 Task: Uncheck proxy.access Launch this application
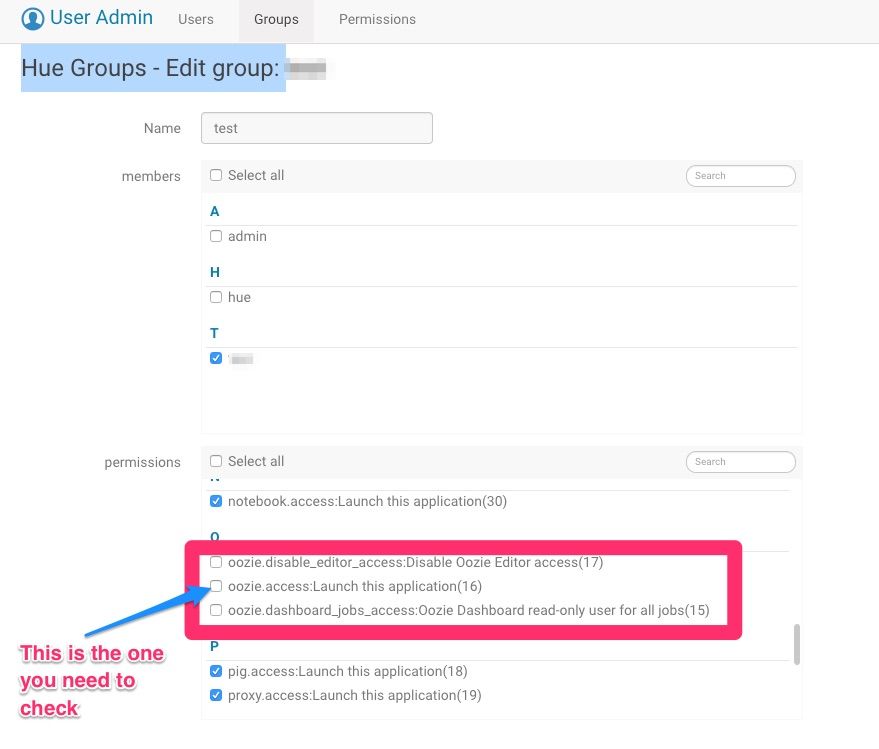click(x=216, y=695)
